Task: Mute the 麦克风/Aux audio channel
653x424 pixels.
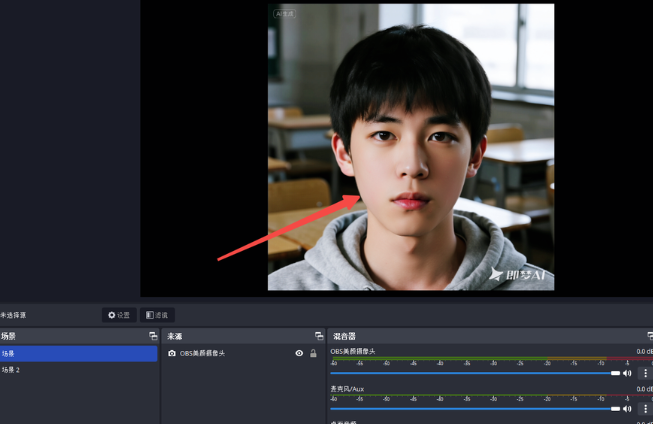Action: [x=627, y=409]
